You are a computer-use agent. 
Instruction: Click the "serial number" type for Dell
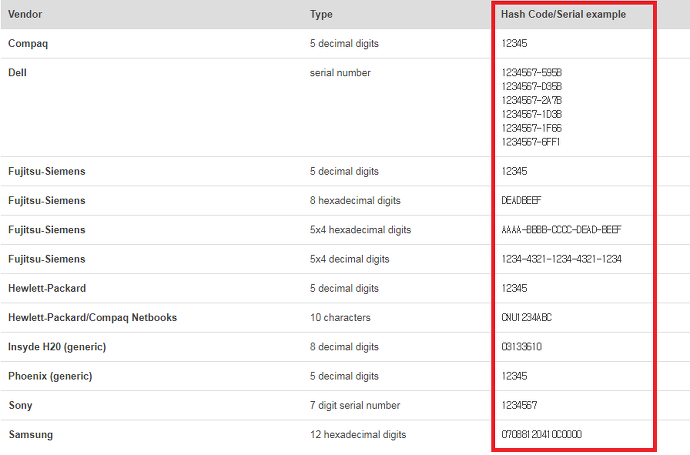pyautogui.click(x=340, y=73)
